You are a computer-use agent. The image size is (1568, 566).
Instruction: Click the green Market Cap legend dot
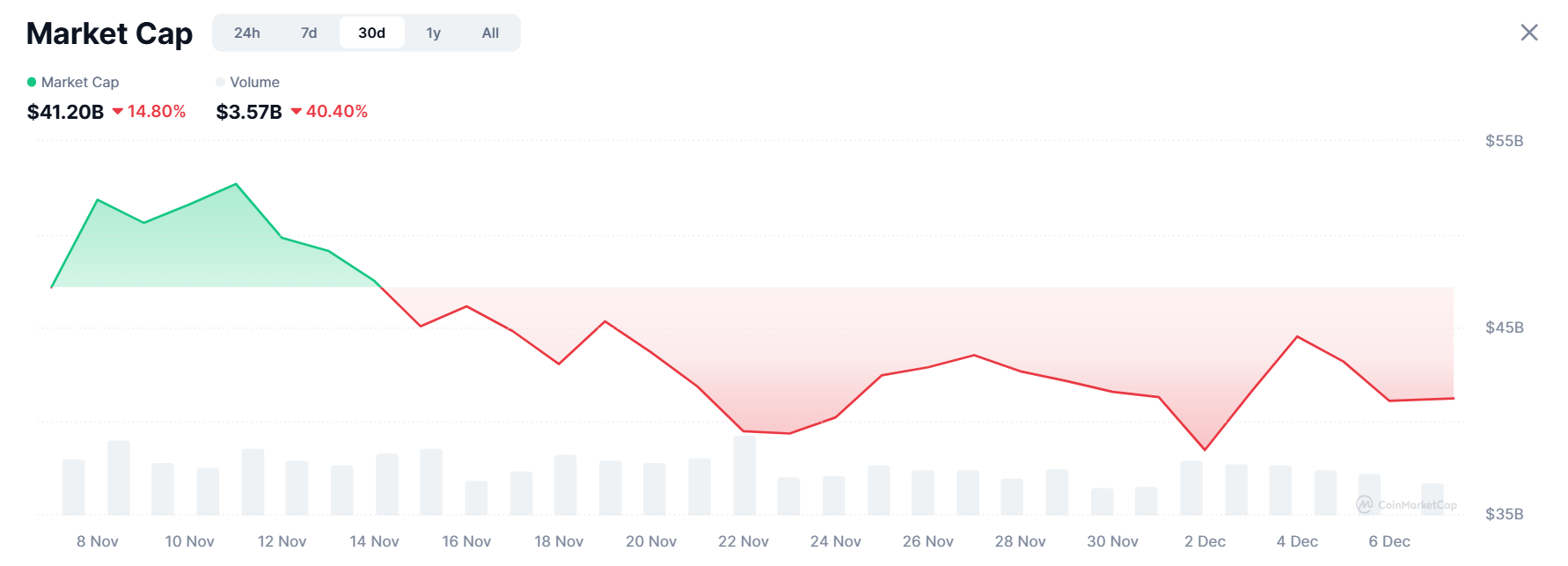(32, 82)
